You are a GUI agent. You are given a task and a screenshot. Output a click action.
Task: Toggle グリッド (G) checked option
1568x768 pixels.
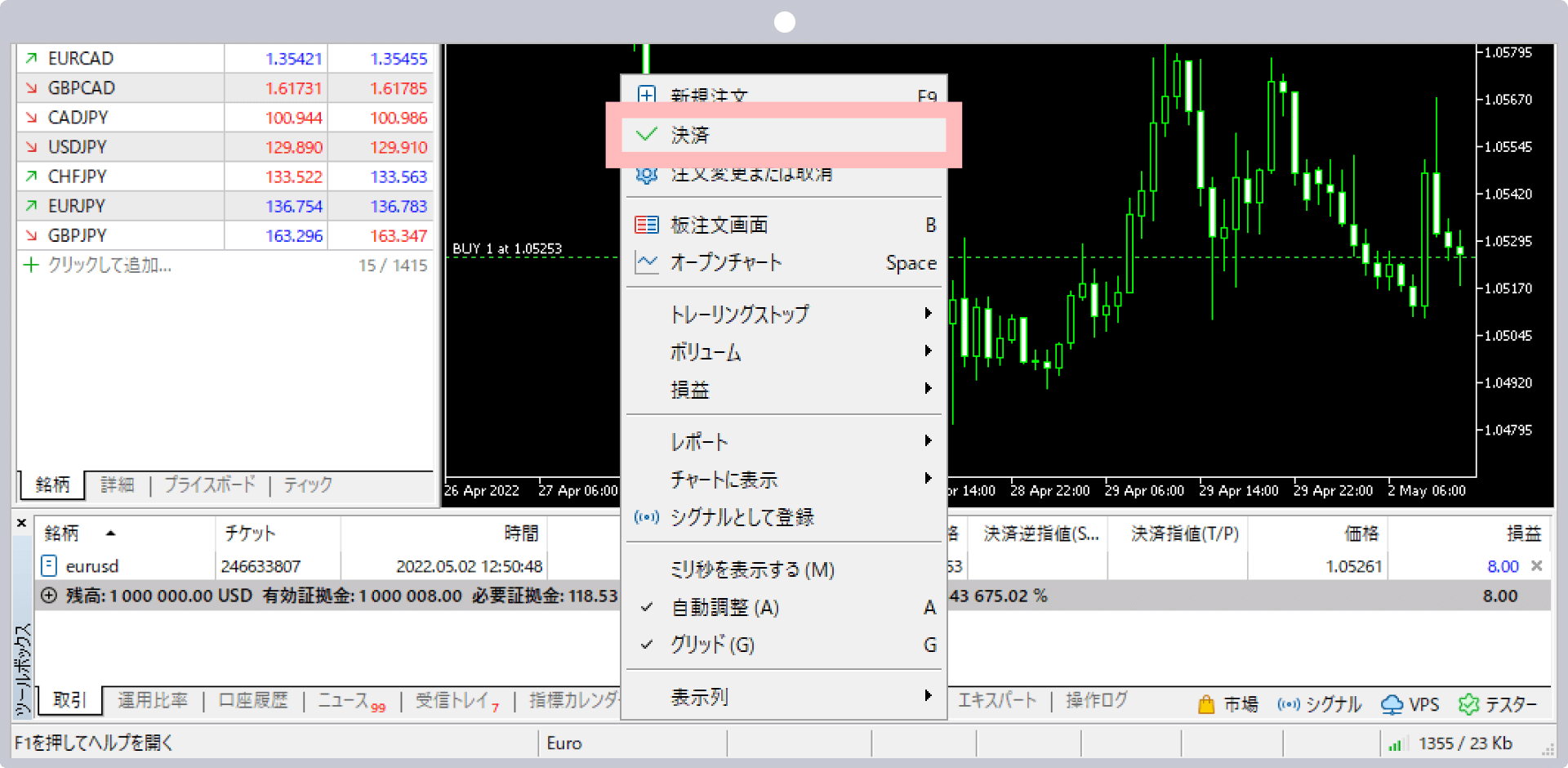(x=784, y=645)
